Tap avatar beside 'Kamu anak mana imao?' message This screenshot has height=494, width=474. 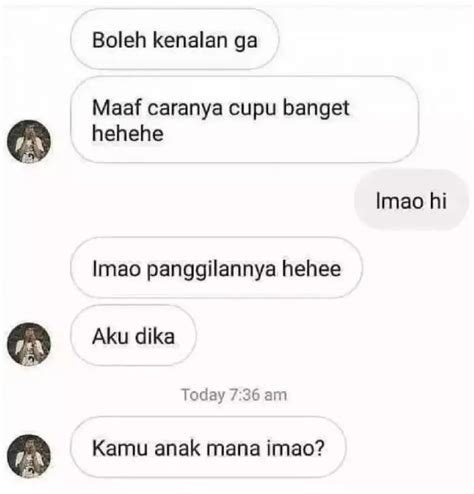point(29,456)
